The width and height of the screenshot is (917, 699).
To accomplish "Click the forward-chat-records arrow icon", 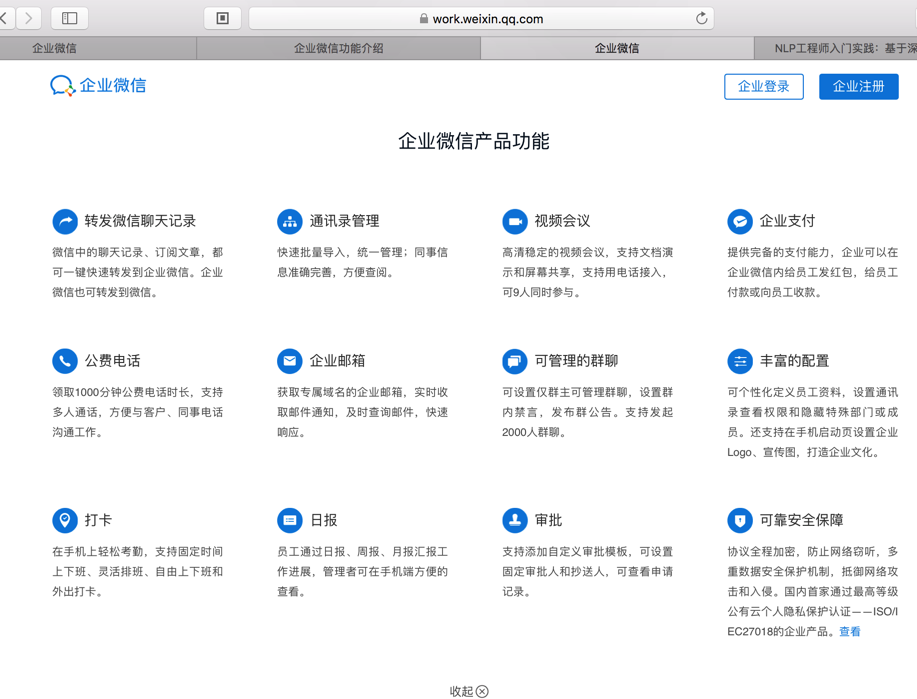I will tap(65, 222).
